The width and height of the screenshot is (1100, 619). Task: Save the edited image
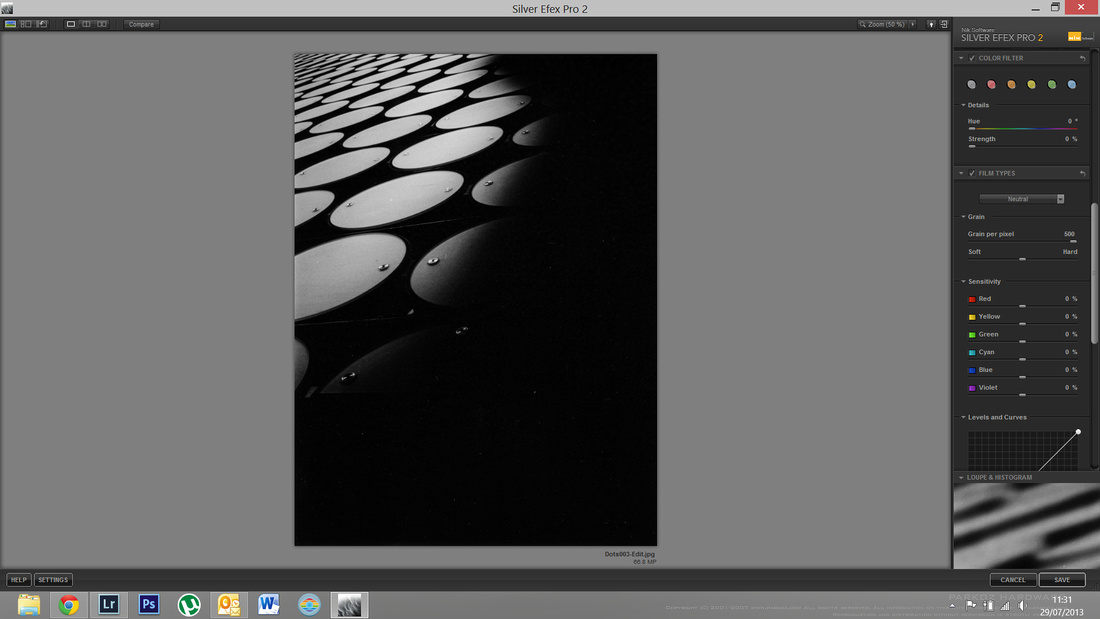pos(1062,580)
